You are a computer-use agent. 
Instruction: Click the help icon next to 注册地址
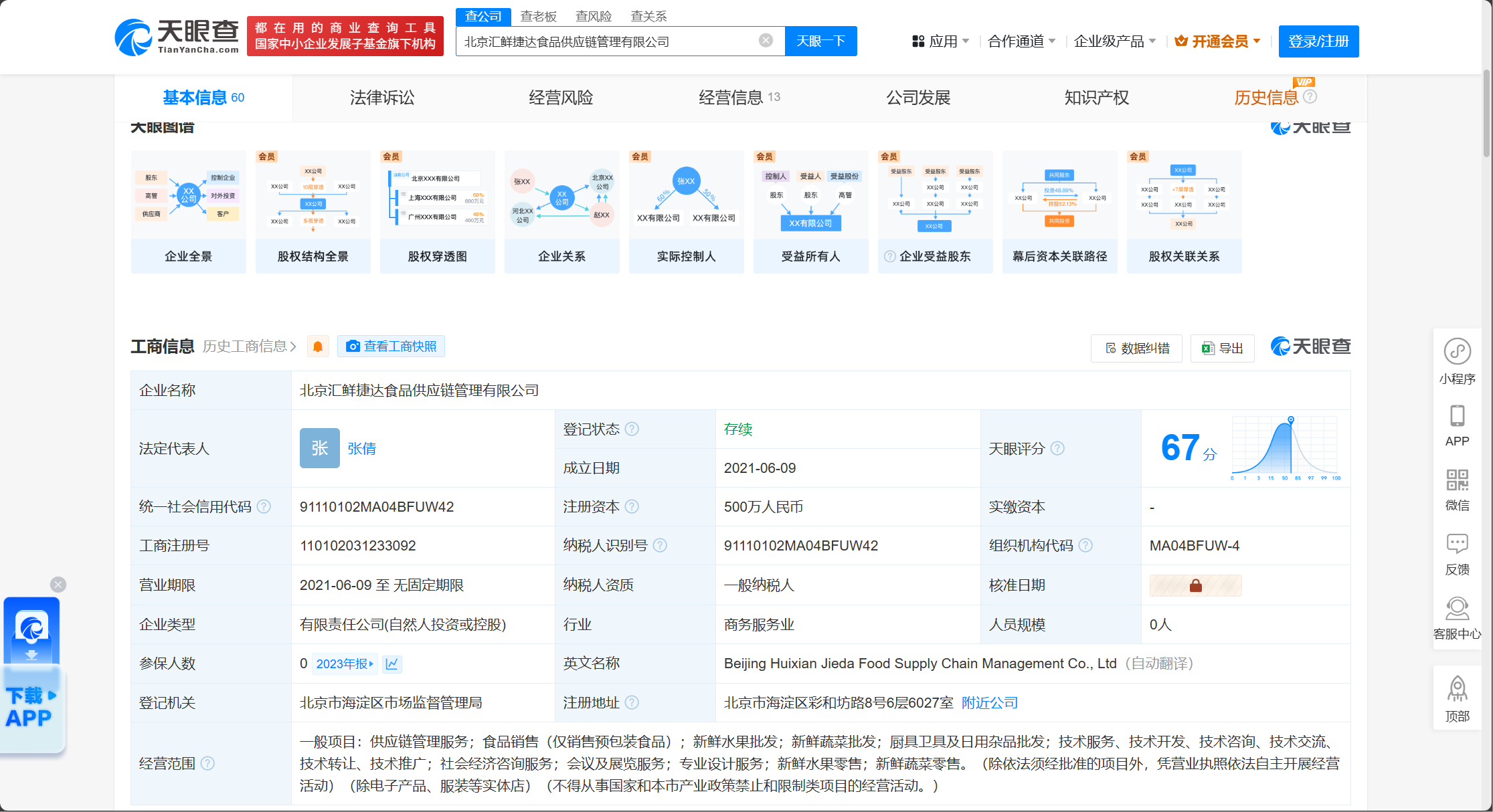click(x=632, y=702)
